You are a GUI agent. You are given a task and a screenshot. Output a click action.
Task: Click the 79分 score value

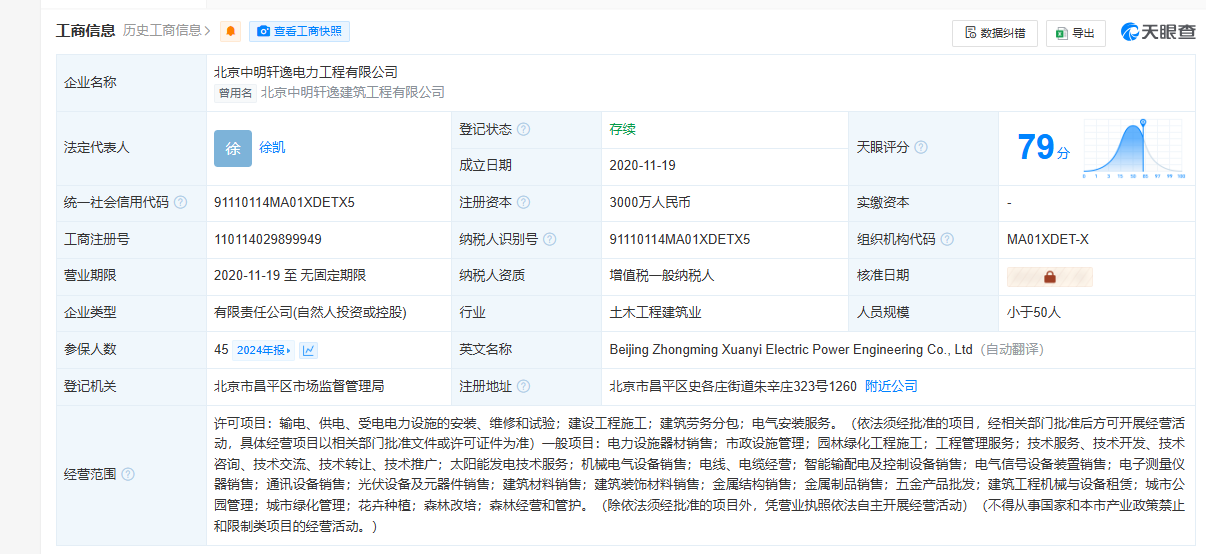point(1043,148)
